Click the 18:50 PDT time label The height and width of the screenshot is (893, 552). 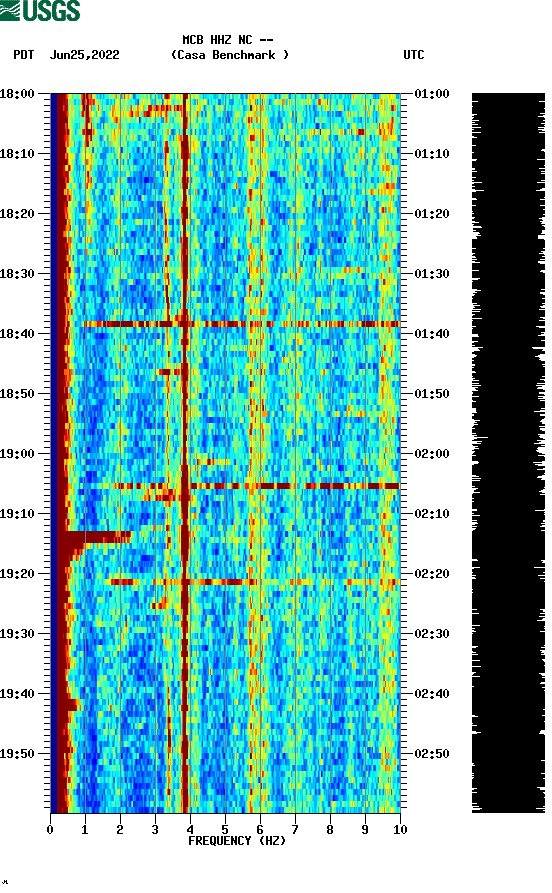tap(17, 394)
